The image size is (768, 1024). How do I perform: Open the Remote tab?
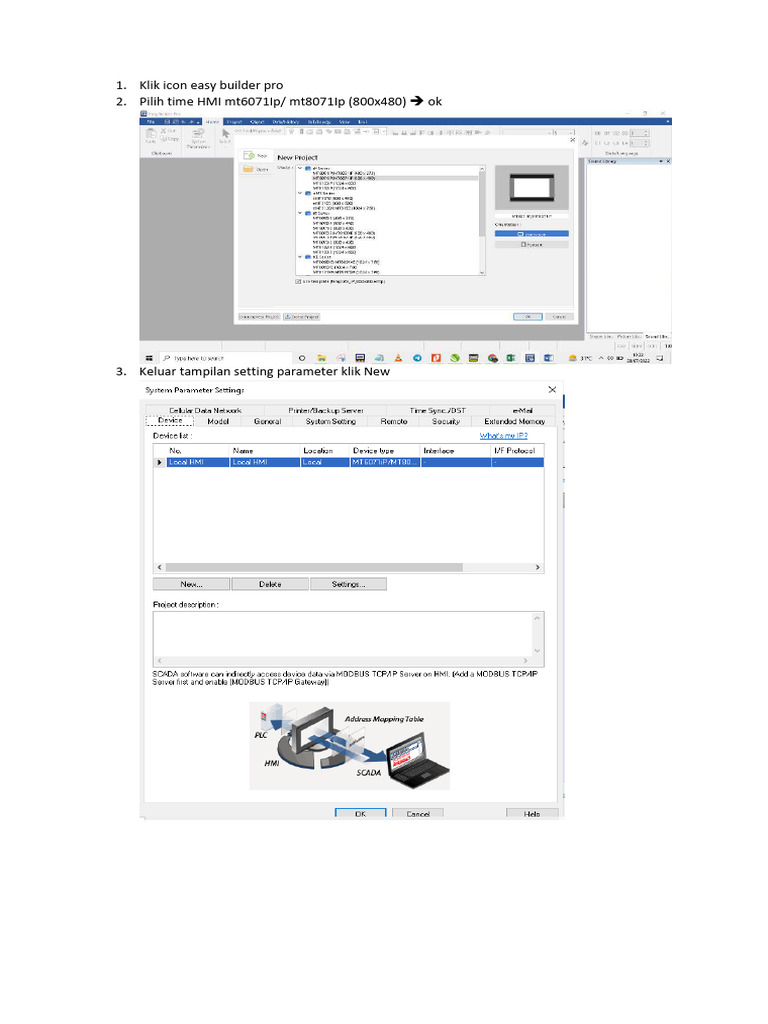click(394, 421)
